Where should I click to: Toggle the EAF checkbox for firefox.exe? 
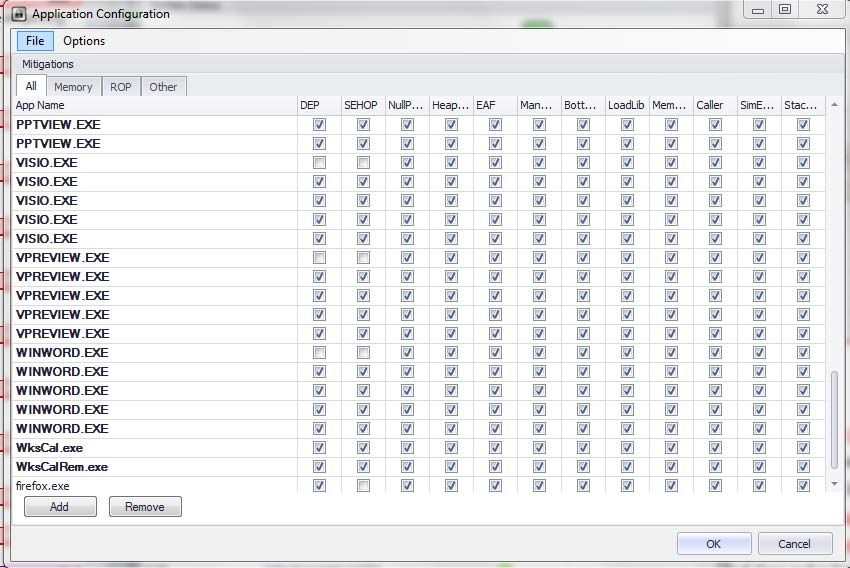(x=495, y=486)
